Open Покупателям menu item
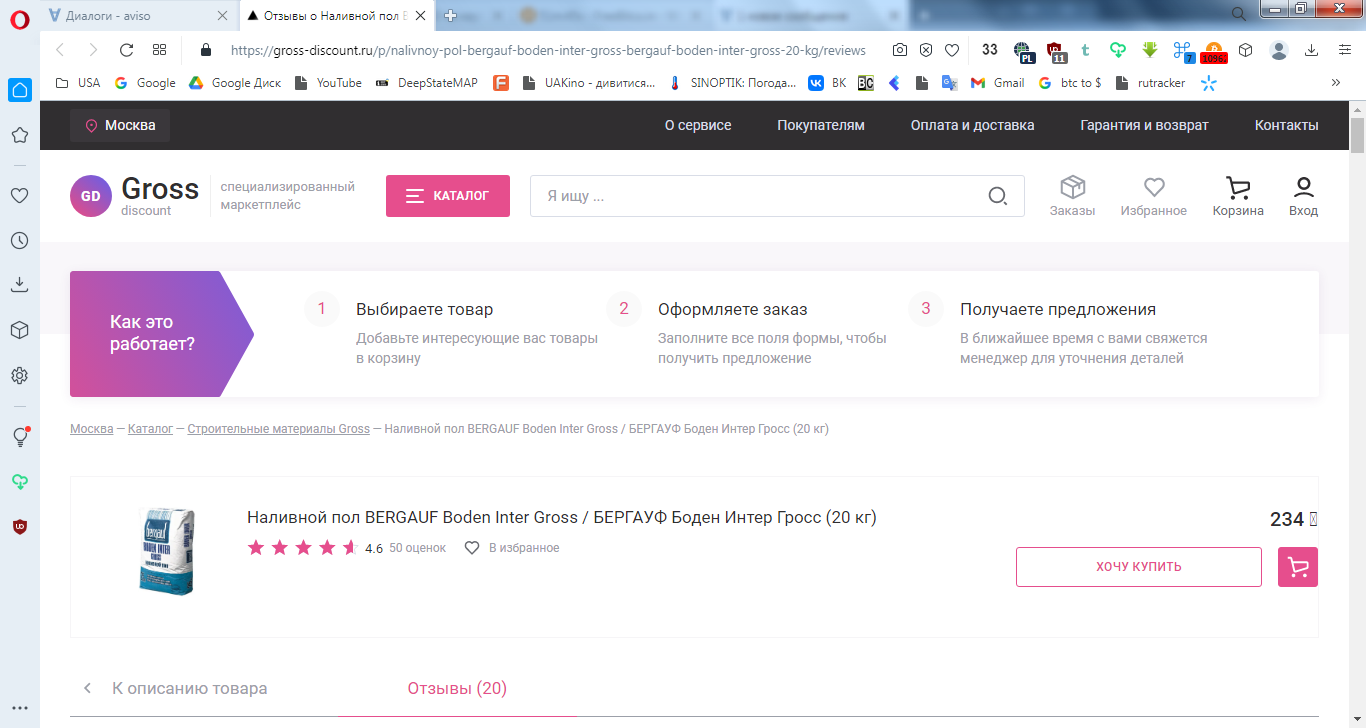Screen dimensions: 1366x728 [821, 125]
